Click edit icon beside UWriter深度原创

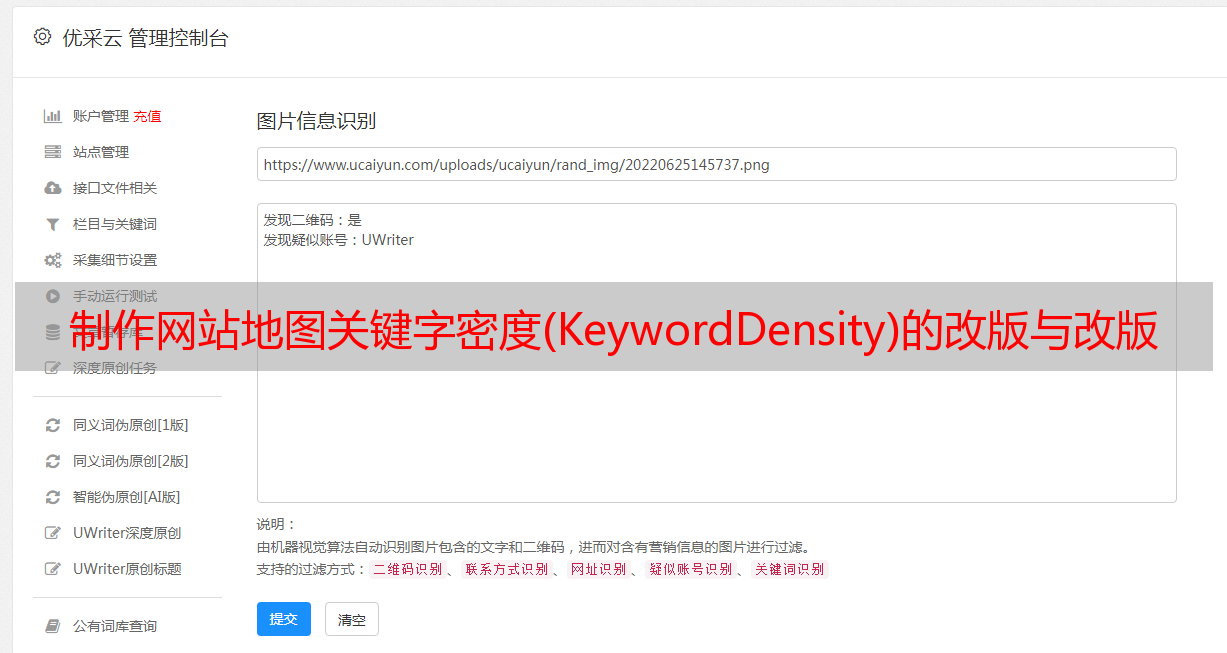[x=53, y=533]
